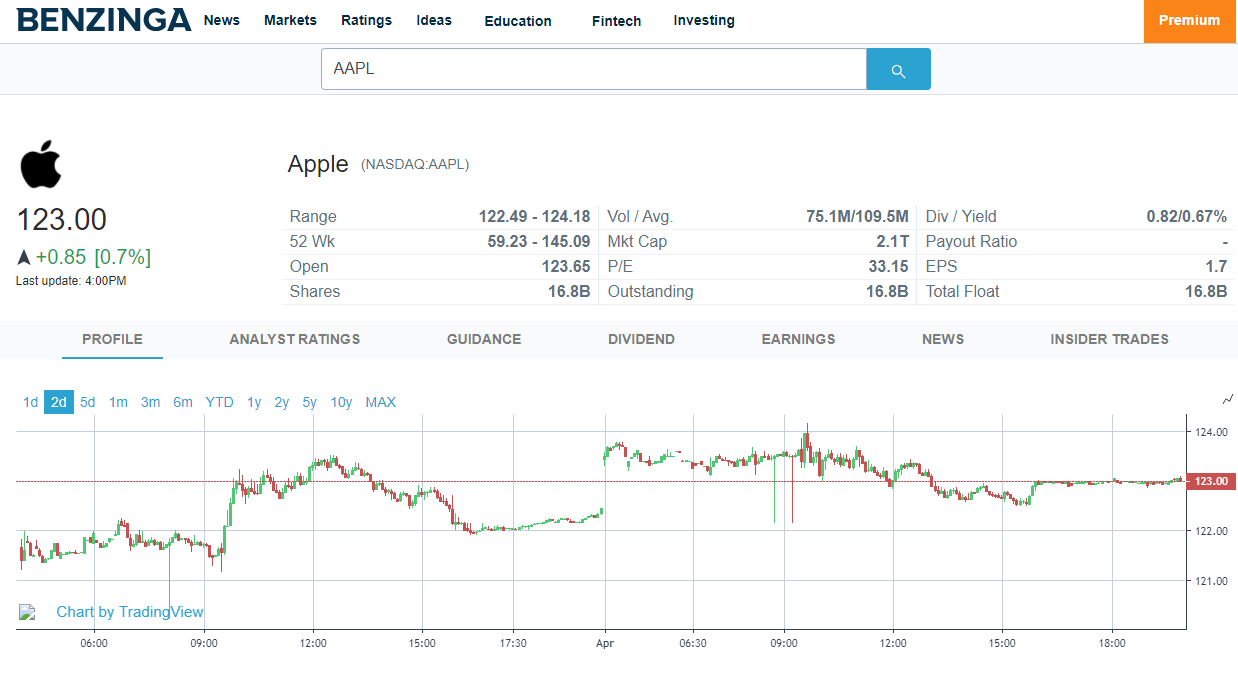Click the AAPL search input field
The width and height of the screenshot is (1238, 679).
pyautogui.click(x=594, y=69)
